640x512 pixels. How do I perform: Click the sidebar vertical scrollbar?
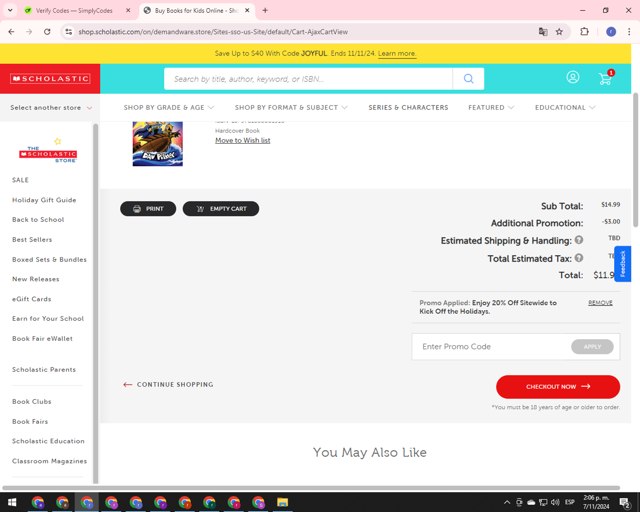point(96,303)
